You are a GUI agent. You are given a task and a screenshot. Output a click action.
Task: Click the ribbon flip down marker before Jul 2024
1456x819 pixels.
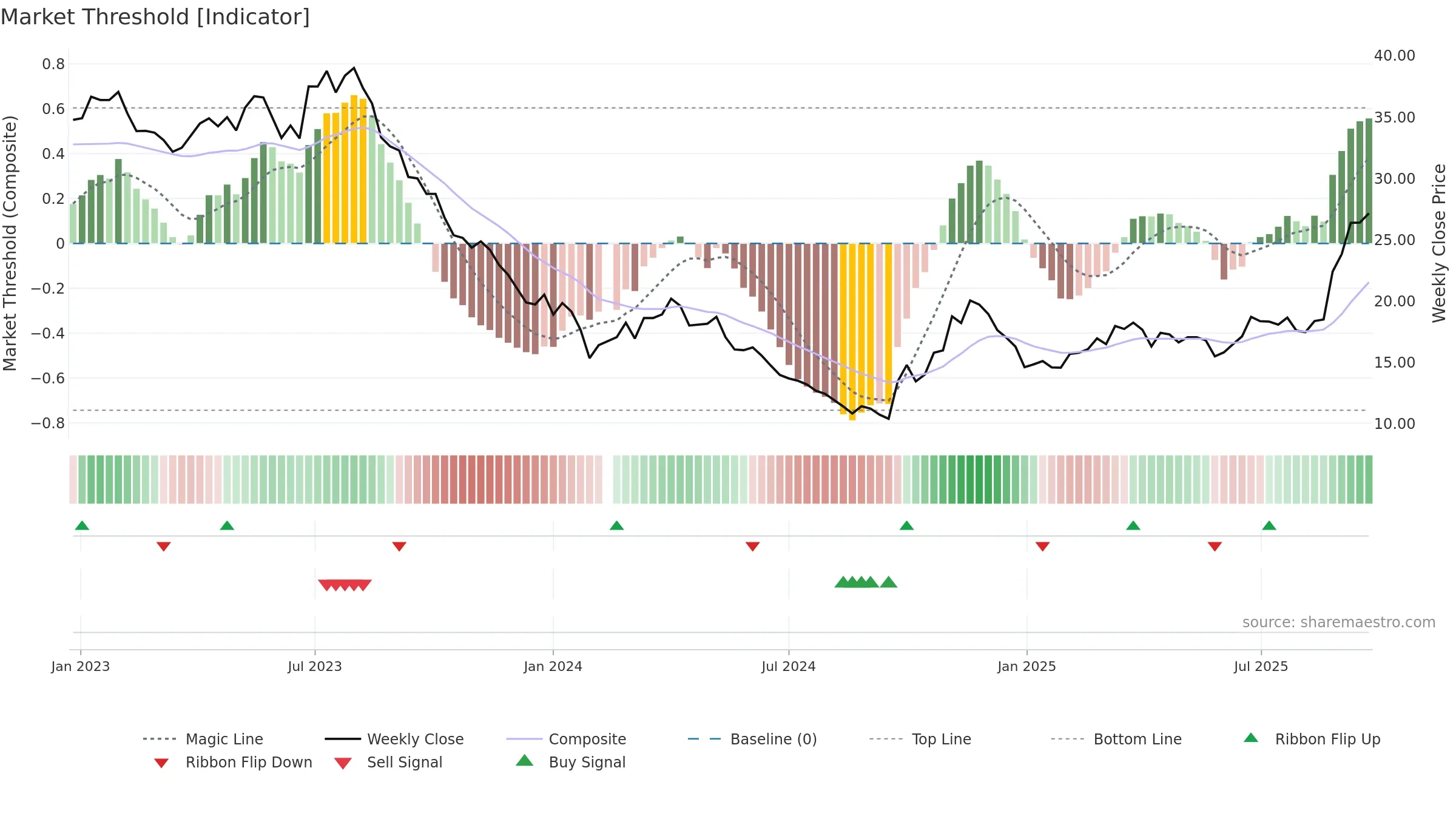753,547
